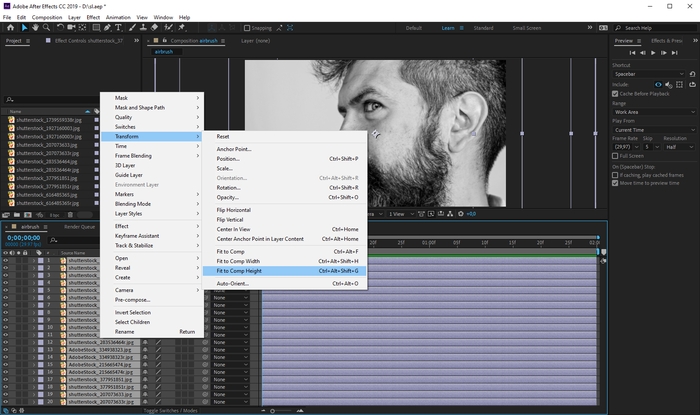The width and height of the screenshot is (700, 415).
Task: Select the Pen tool
Action: pos(107,28)
